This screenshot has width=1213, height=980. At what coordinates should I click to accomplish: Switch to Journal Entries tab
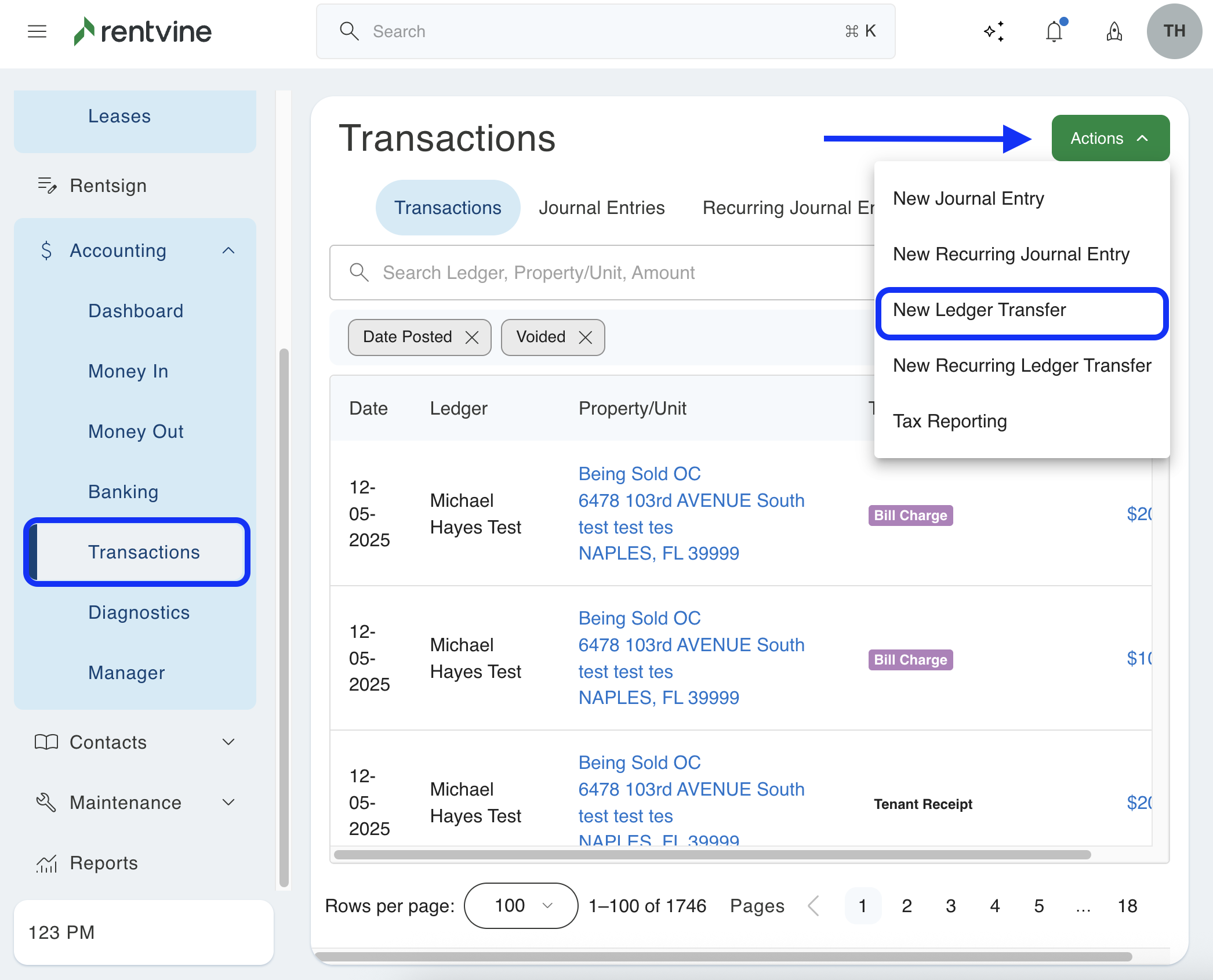pyautogui.click(x=601, y=208)
